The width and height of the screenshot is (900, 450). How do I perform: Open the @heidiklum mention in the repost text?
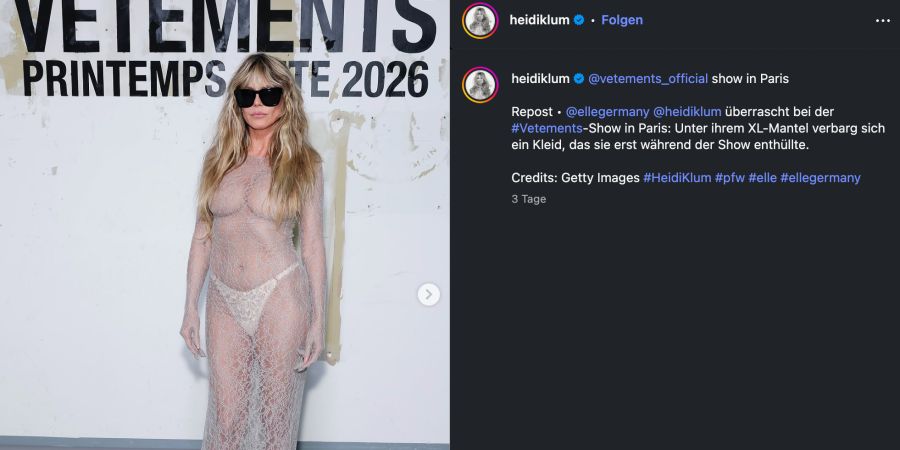(x=687, y=112)
